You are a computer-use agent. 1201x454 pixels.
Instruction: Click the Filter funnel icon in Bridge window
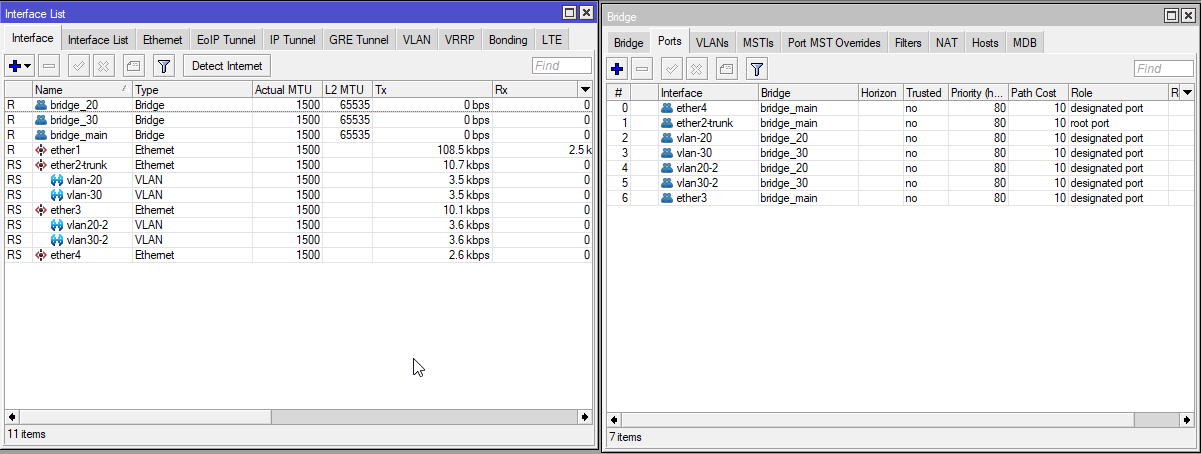tap(757, 68)
